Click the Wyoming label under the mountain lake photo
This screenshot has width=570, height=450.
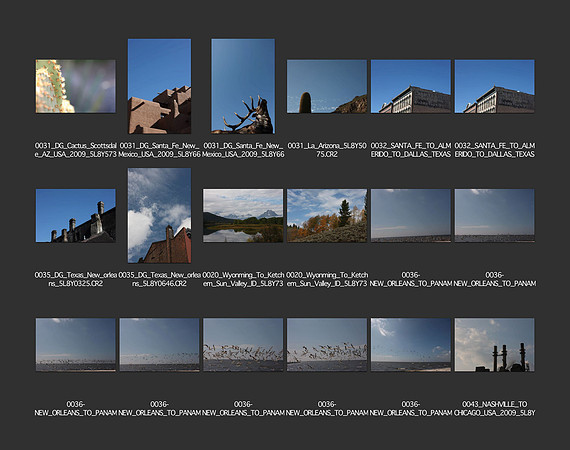coord(243,279)
